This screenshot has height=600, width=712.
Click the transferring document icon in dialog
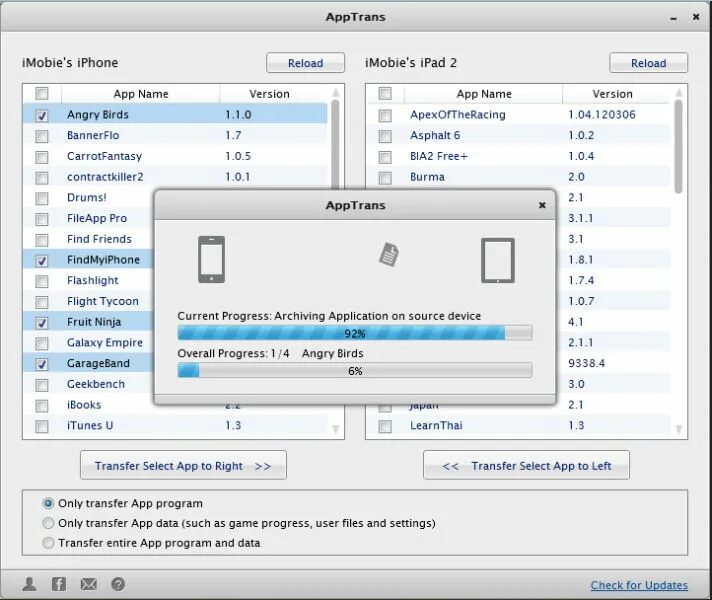click(389, 254)
